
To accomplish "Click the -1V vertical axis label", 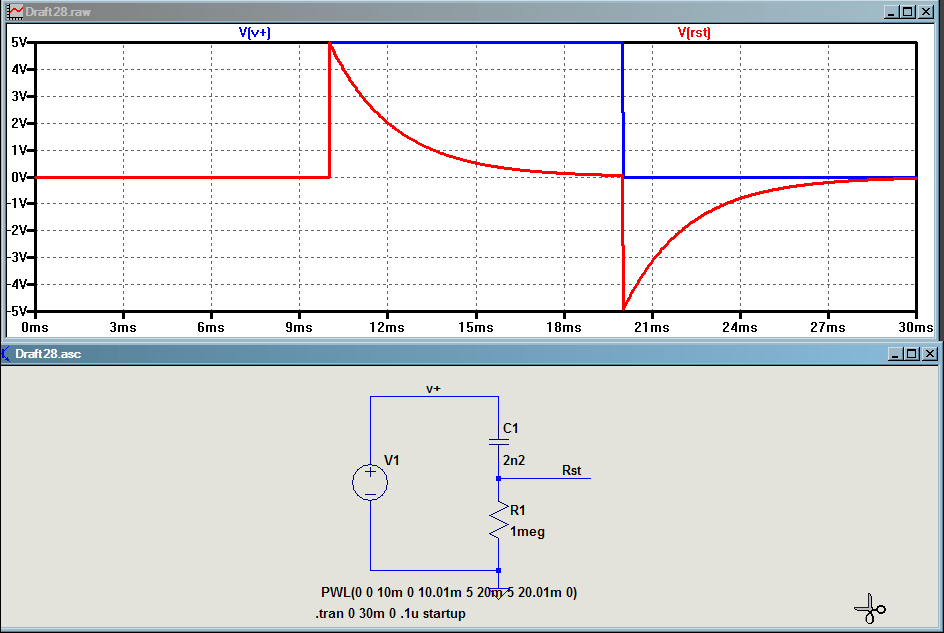I will [x=17, y=204].
